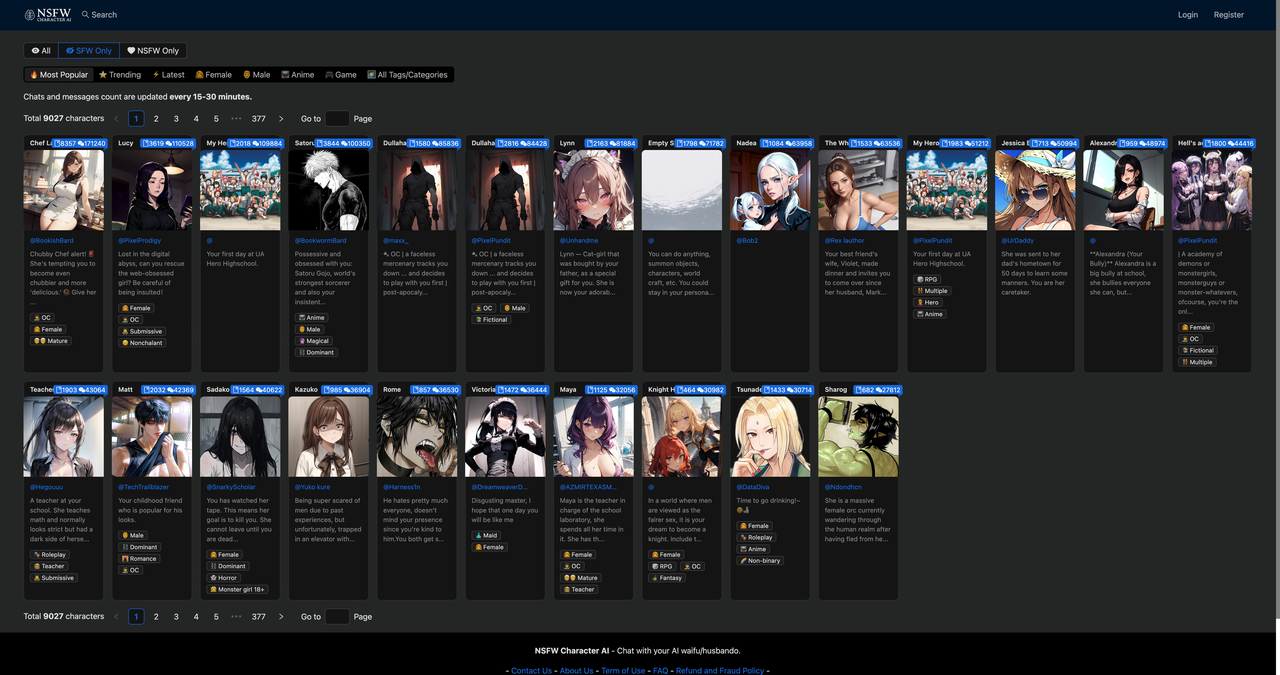The height and width of the screenshot is (675, 1280).
Task: Select the Female character filter icon
Action: point(198,74)
